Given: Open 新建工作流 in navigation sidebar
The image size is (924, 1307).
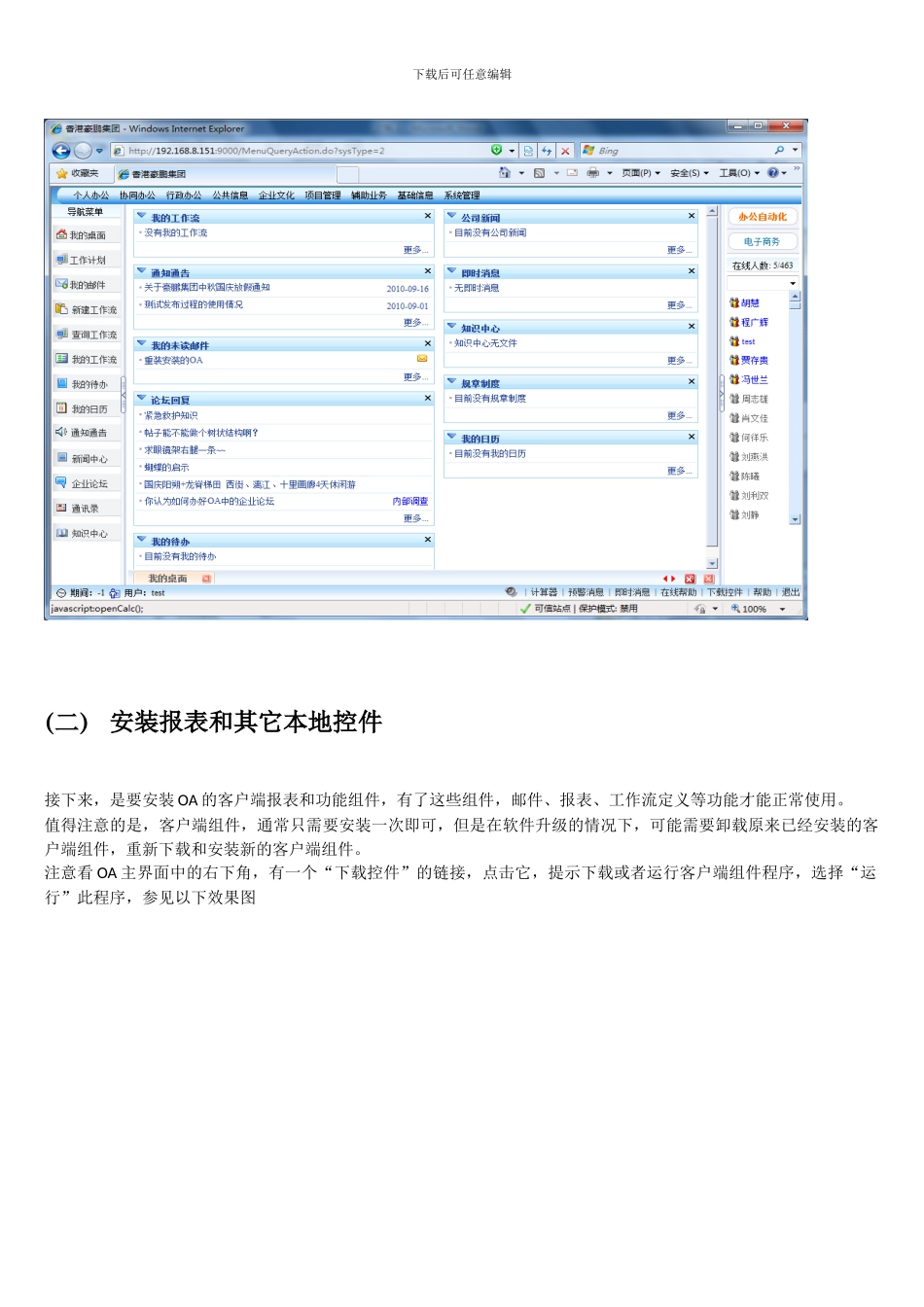Looking at the screenshot, I should 87,309.
